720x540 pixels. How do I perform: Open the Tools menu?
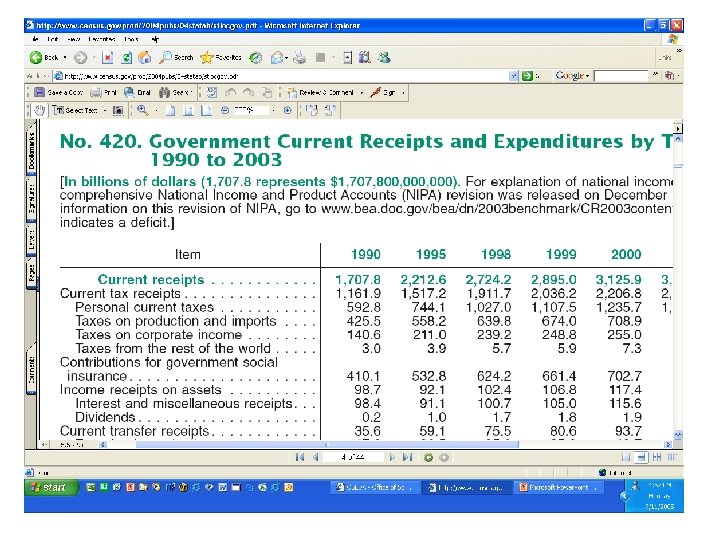coord(131,39)
